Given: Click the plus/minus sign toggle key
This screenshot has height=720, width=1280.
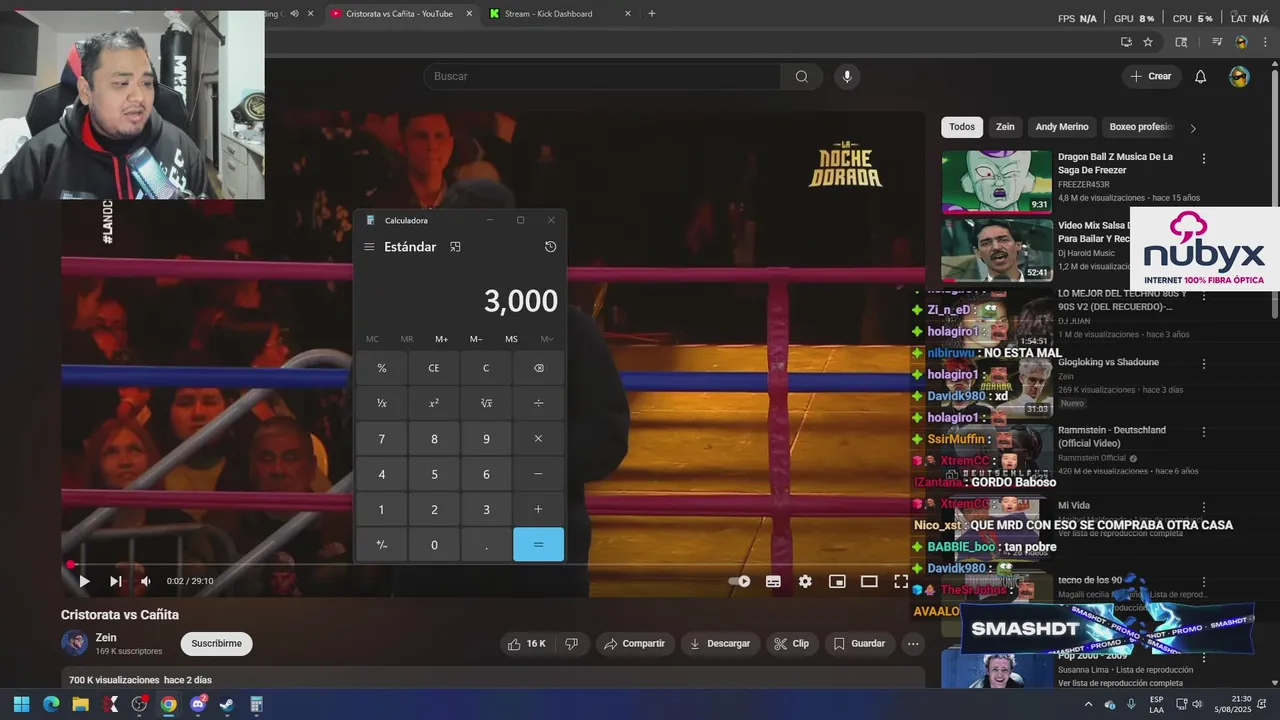Looking at the screenshot, I should tap(381, 545).
